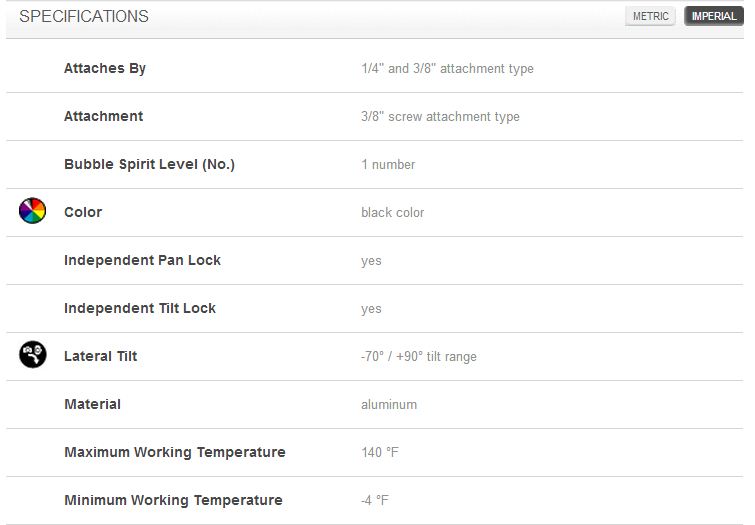Click the Lateral Tilt camera icon
The width and height of the screenshot is (755, 525).
[33, 354]
